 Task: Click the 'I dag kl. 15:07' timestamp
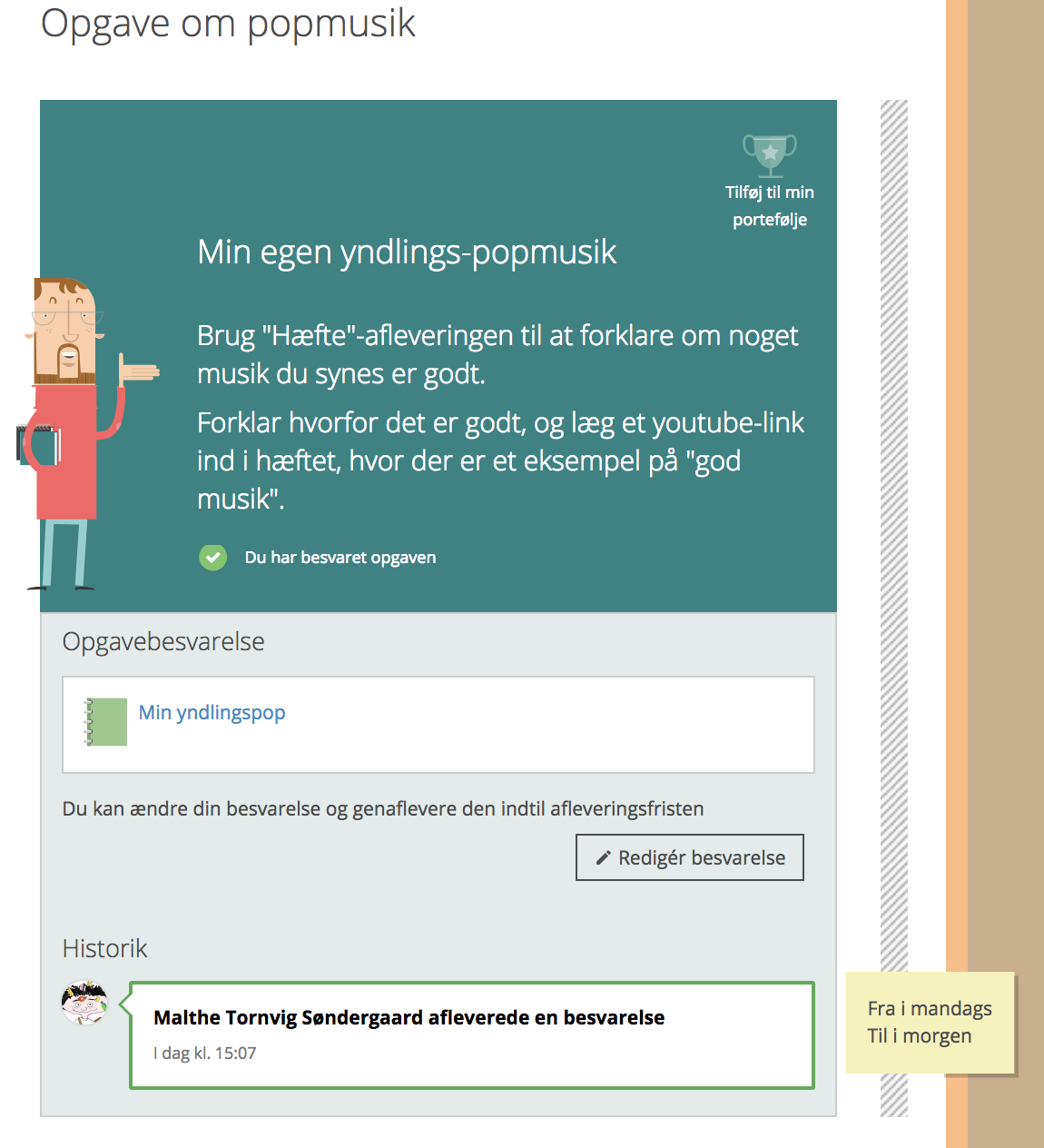[x=205, y=1054]
